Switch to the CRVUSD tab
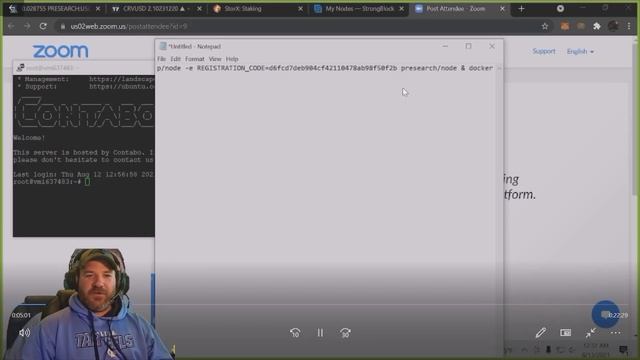The height and width of the screenshot is (360, 640). click(x=156, y=9)
